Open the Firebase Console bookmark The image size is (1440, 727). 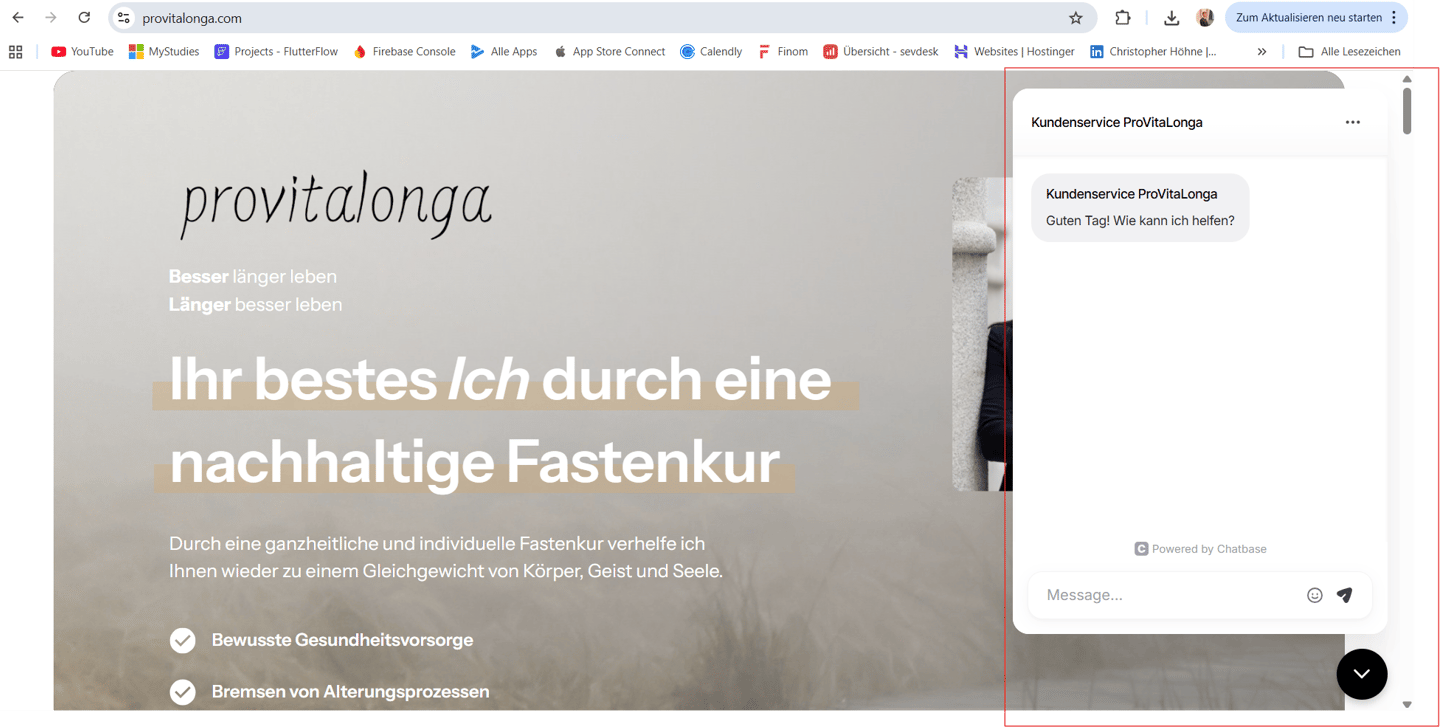point(404,52)
